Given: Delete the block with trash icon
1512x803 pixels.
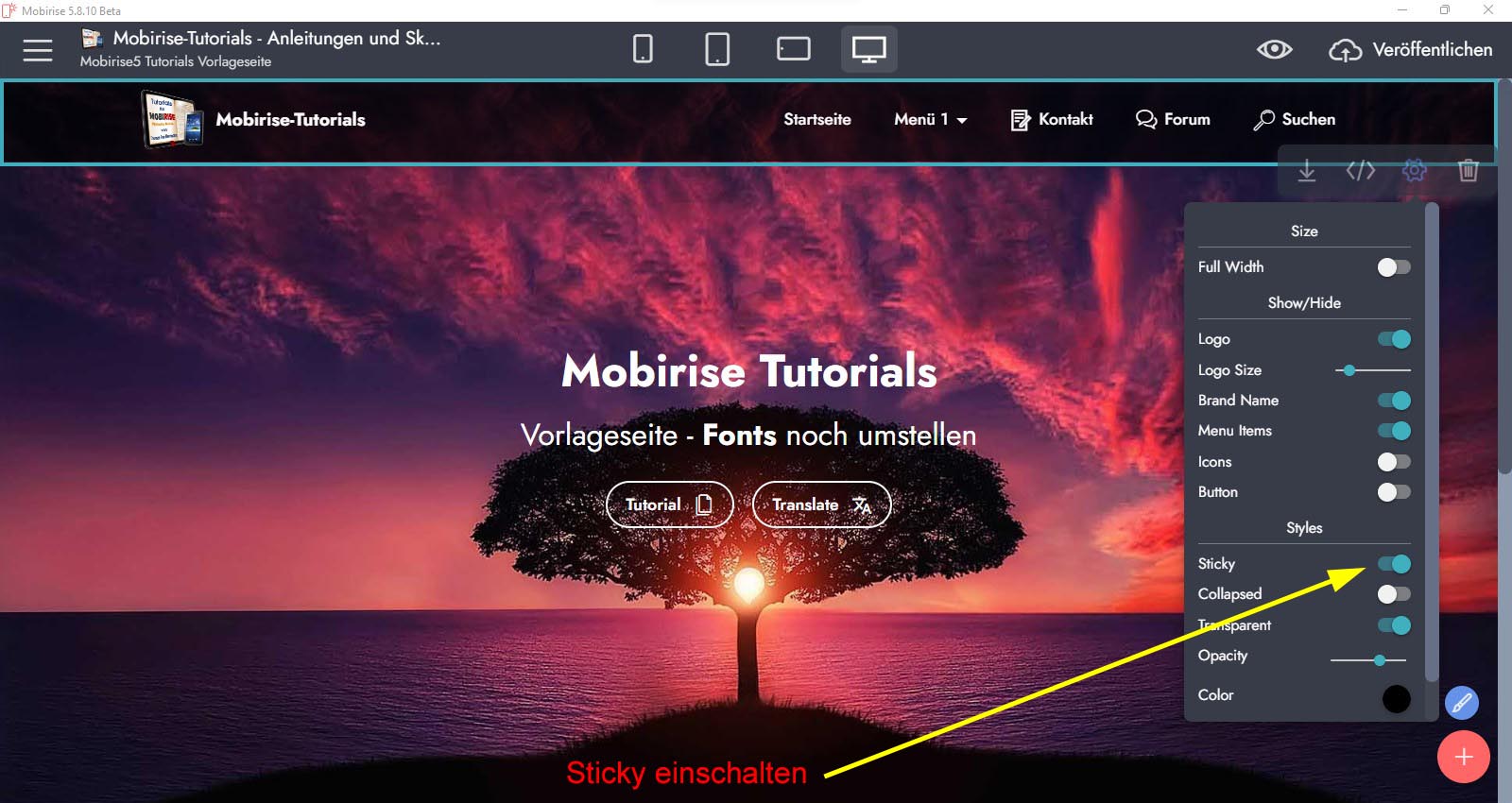Looking at the screenshot, I should (1469, 170).
